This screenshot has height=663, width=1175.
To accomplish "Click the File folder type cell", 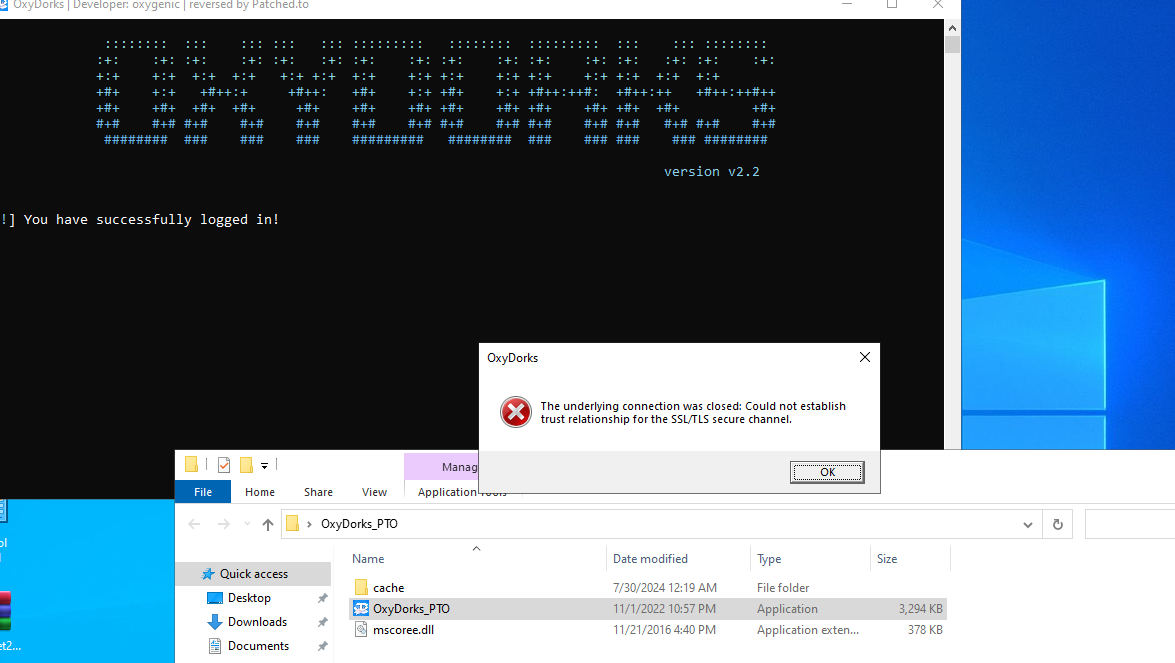I will (x=782, y=588).
